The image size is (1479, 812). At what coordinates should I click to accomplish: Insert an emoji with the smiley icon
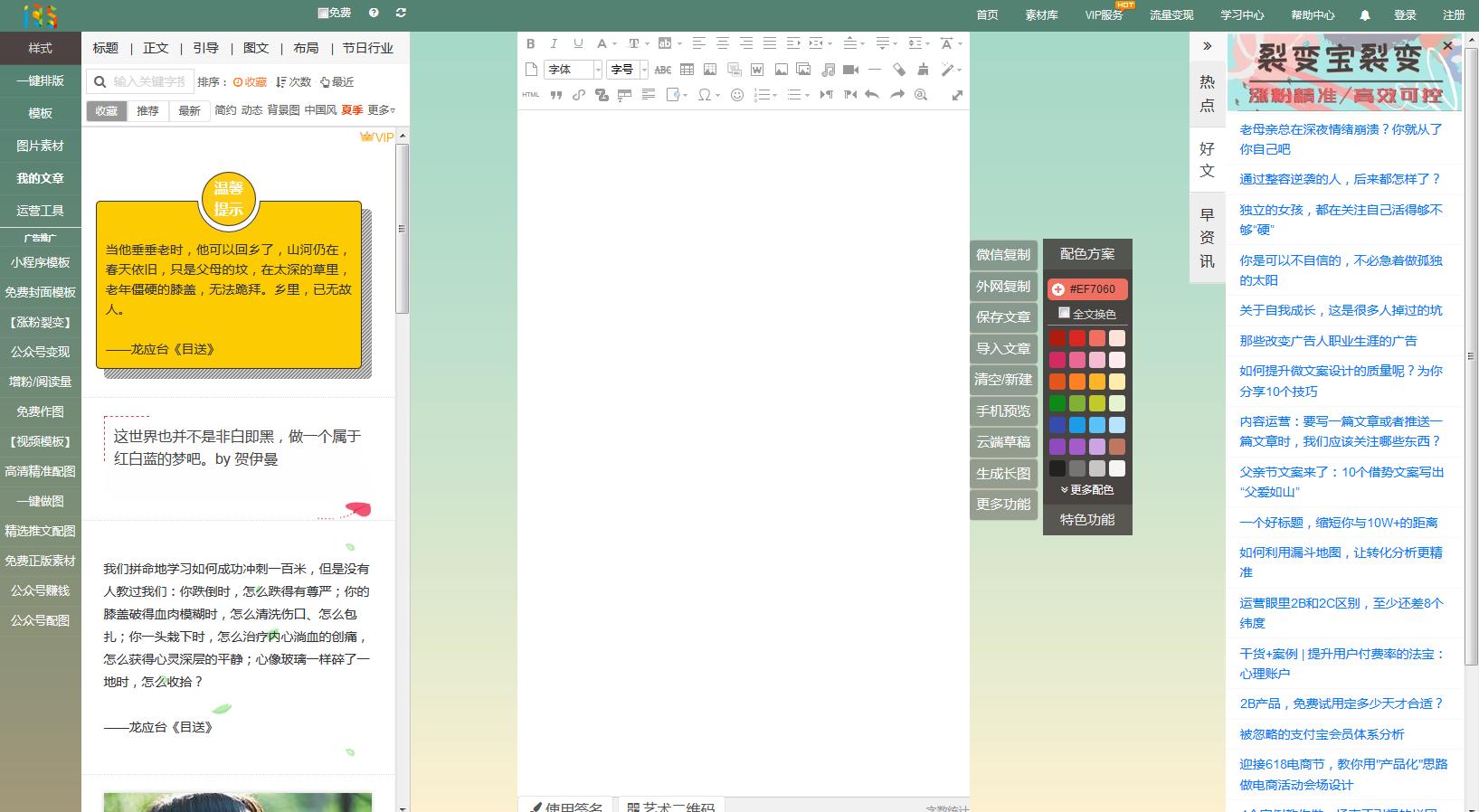click(737, 95)
